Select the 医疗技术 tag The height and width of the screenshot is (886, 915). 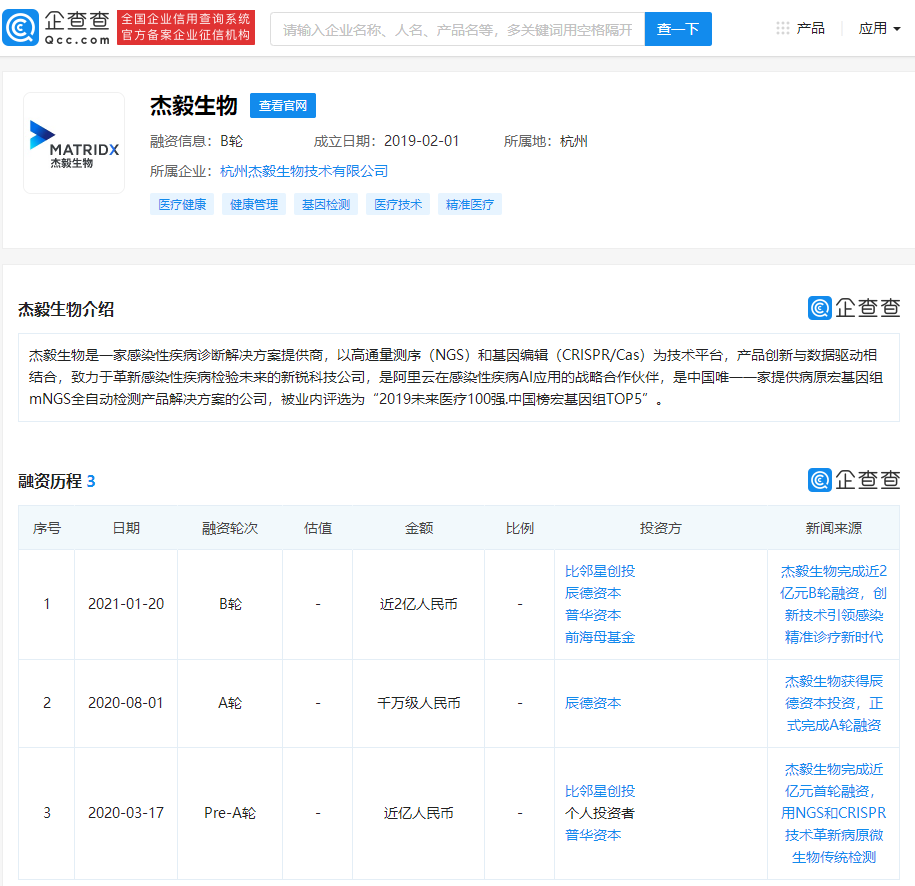coord(398,204)
